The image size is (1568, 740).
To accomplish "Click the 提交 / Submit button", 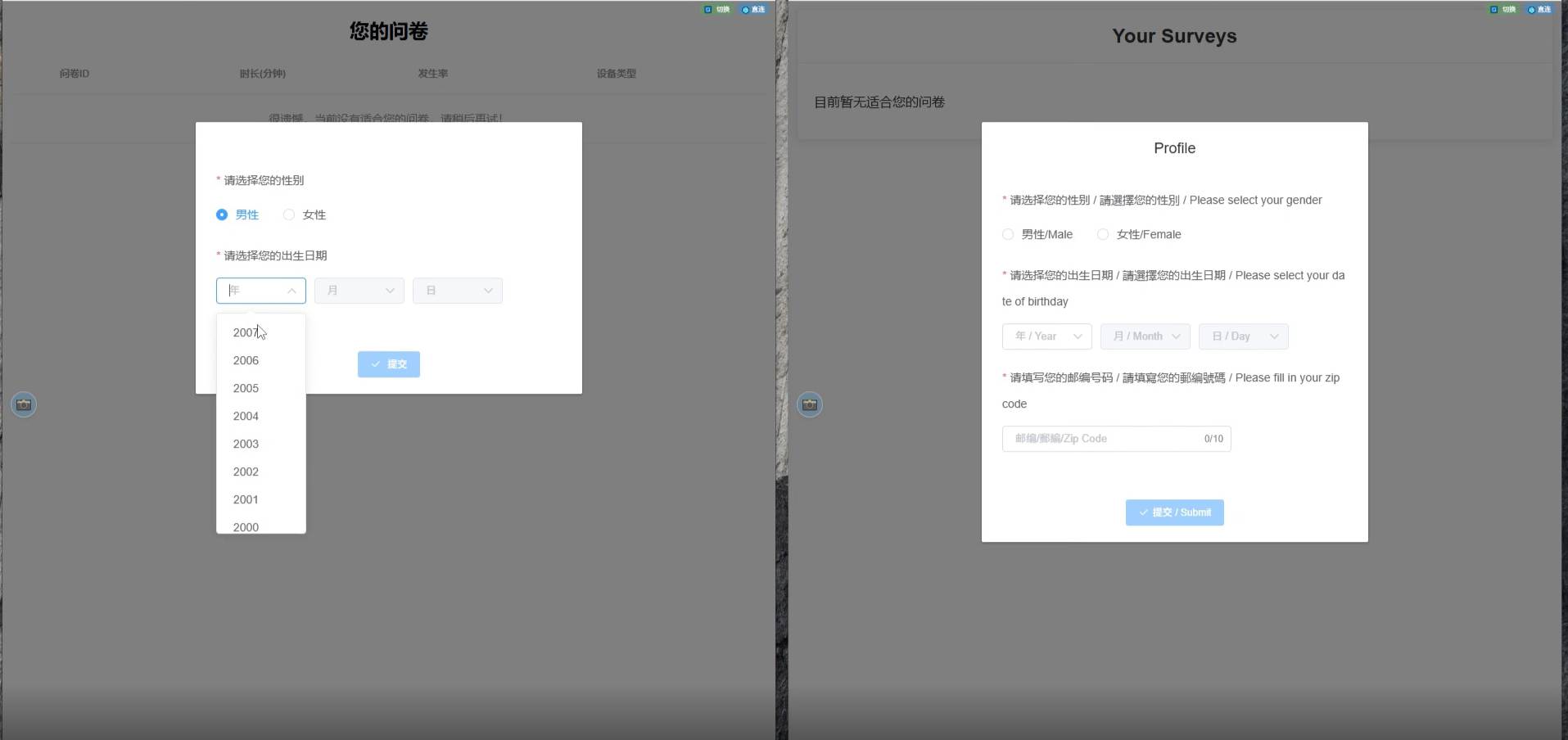I will tap(1174, 512).
